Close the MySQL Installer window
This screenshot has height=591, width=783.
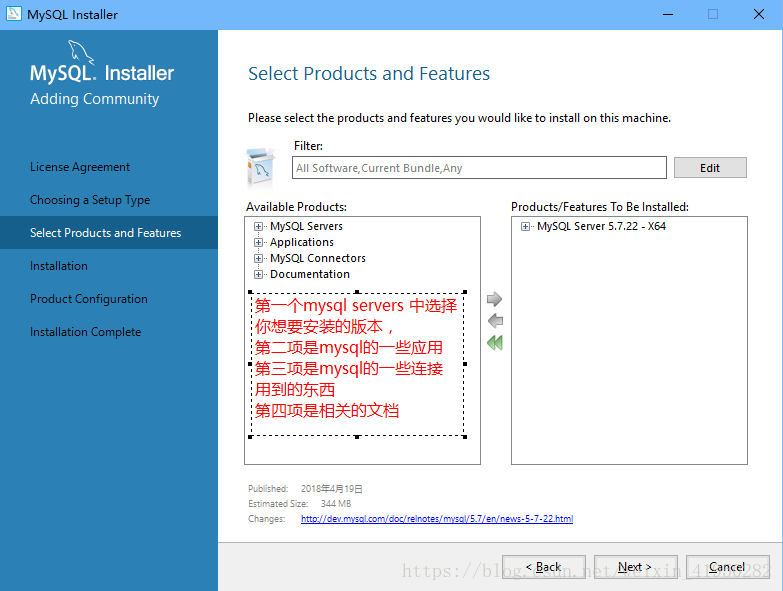pos(759,14)
